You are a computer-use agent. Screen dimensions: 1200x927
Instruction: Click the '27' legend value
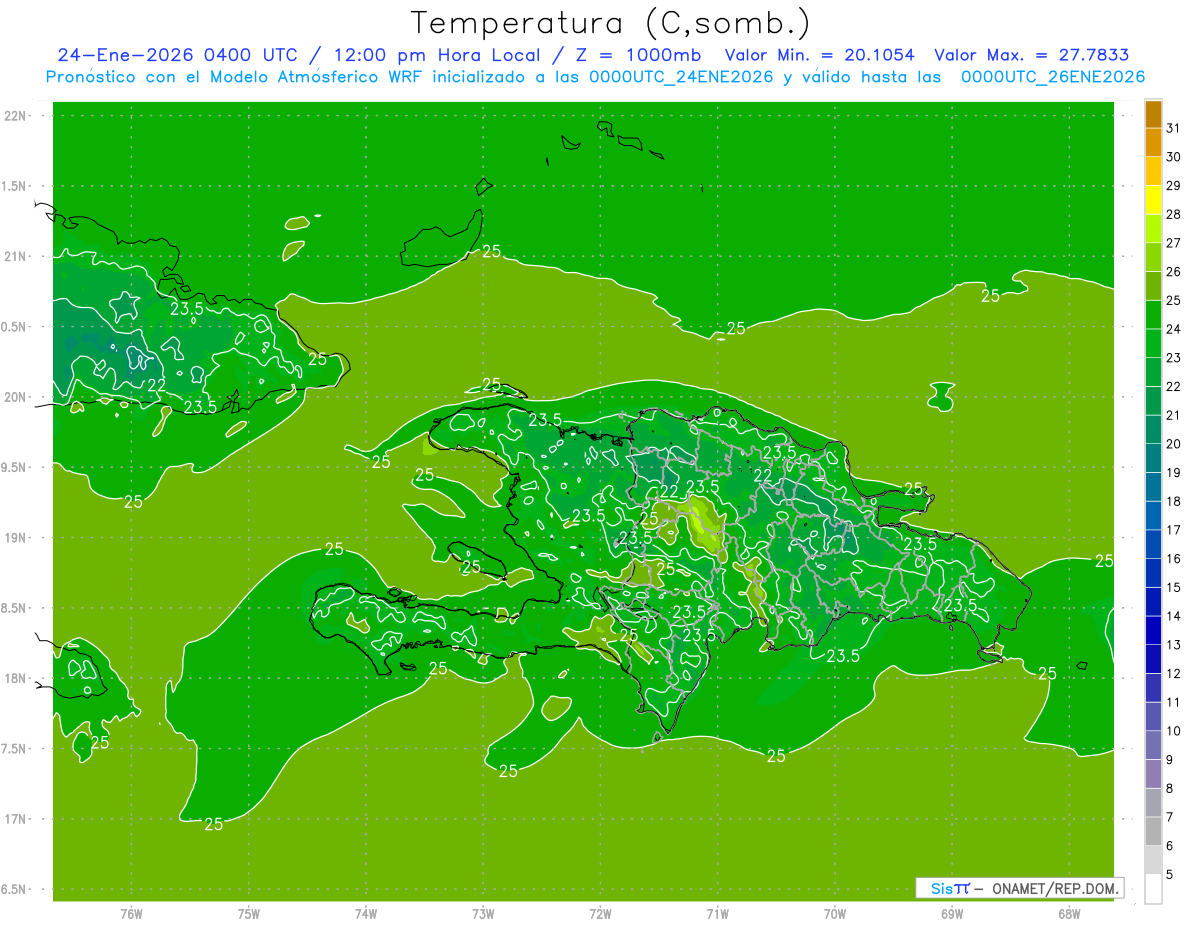[1173, 243]
